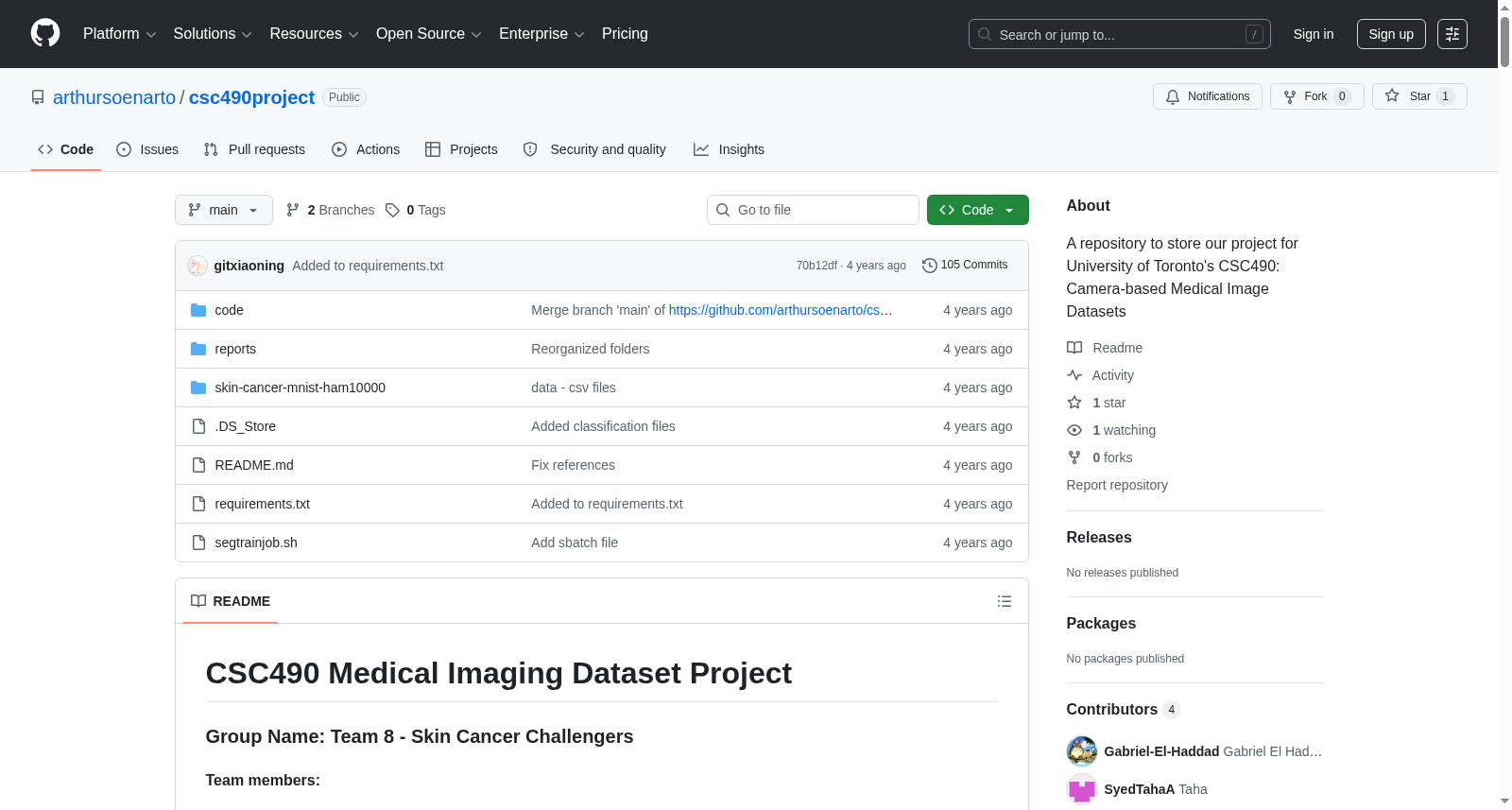Expand the Enterprise menu

coord(541,34)
